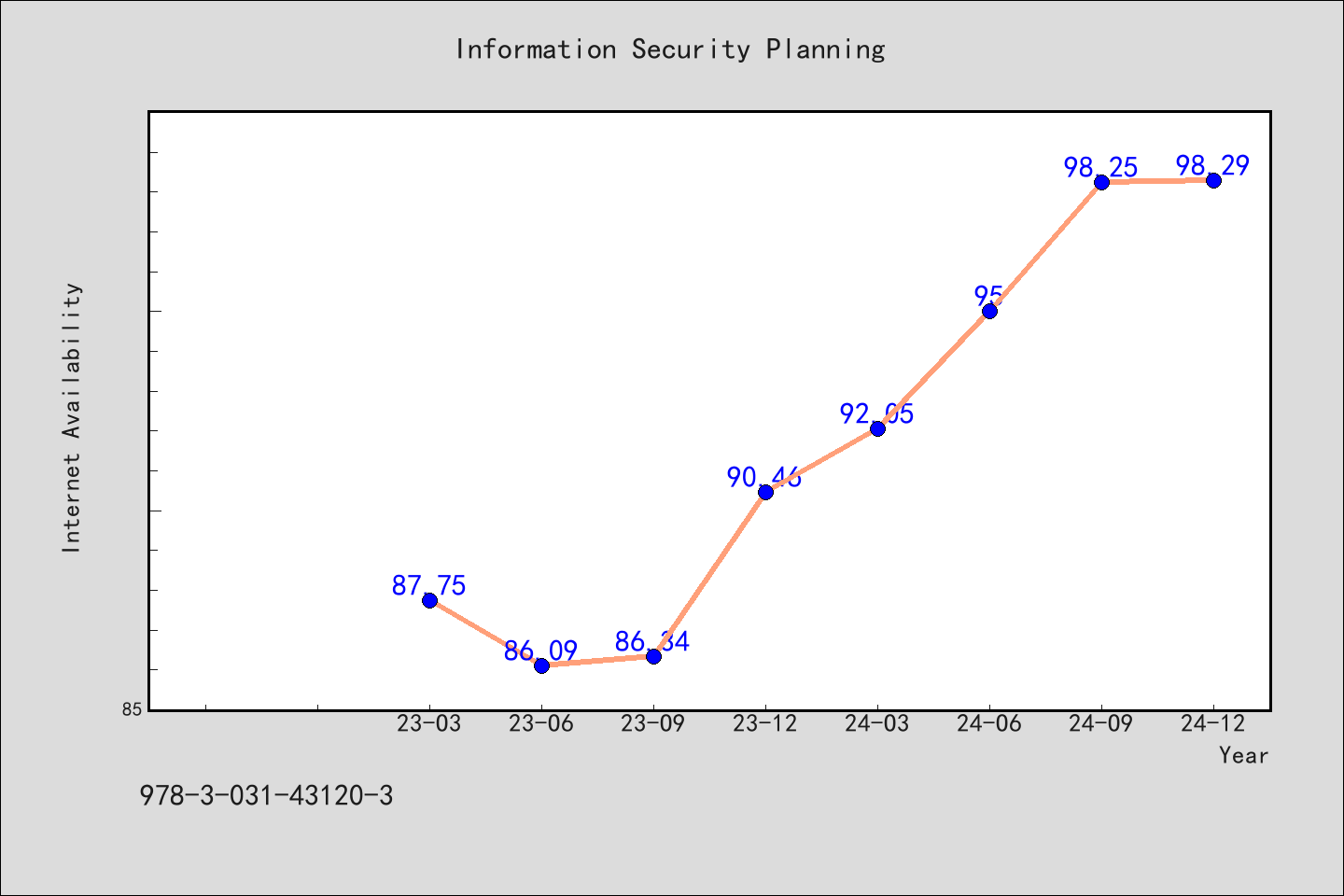Click the 87.75 value label
Screen dimensions: 1344x896
[x=429, y=585]
